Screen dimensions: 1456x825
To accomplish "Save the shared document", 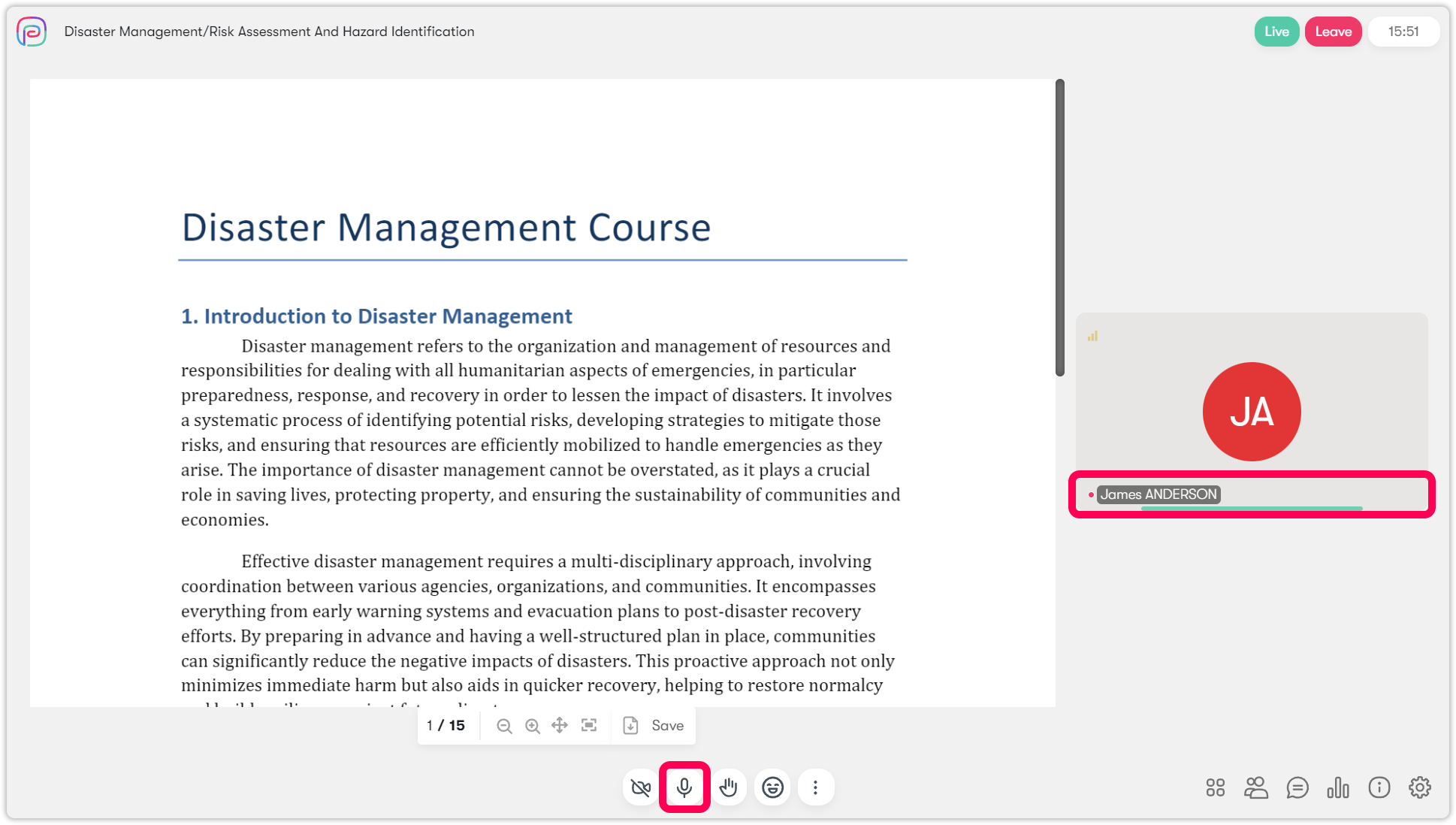I will point(654,726).
